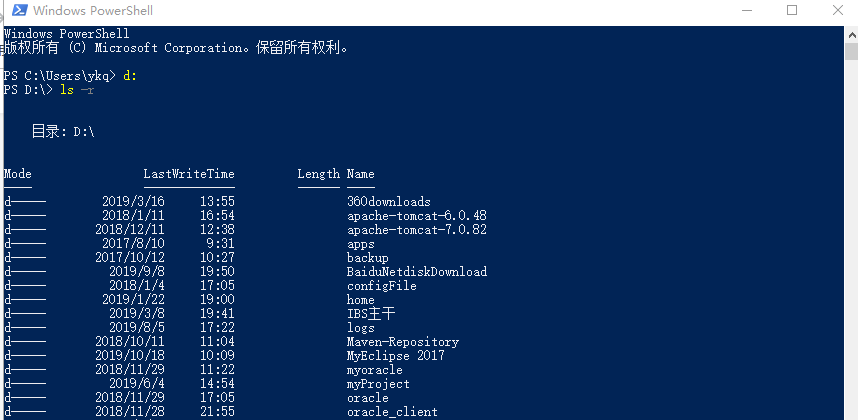Screen dimensions: 858x420
Task: Click the vertical scrollbar thumb
Action: click(851, 51)
